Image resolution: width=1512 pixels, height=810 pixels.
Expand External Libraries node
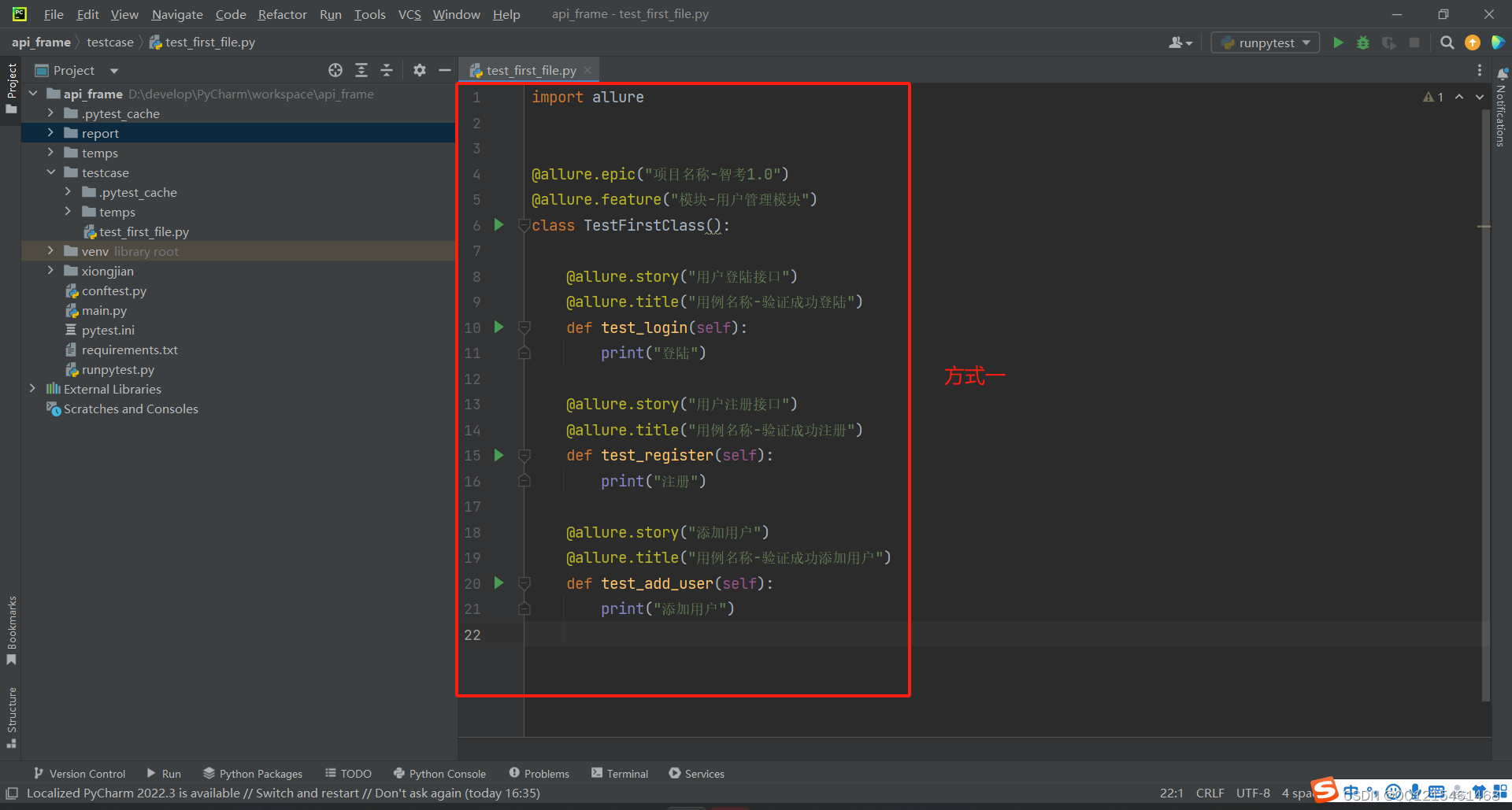pyautogui.click(x=33, y=389)
